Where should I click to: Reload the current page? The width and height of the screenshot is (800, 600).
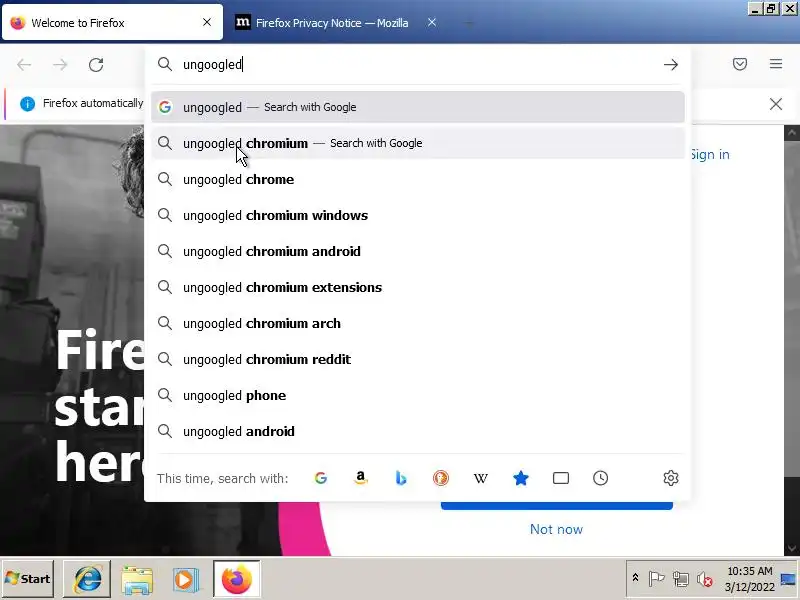96,65
